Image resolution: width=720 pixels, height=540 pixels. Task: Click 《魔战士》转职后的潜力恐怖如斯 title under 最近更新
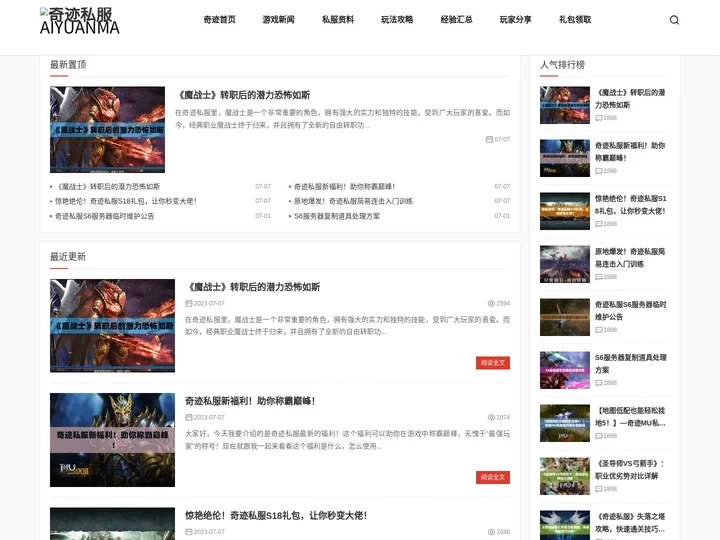(x=254, y=287)
